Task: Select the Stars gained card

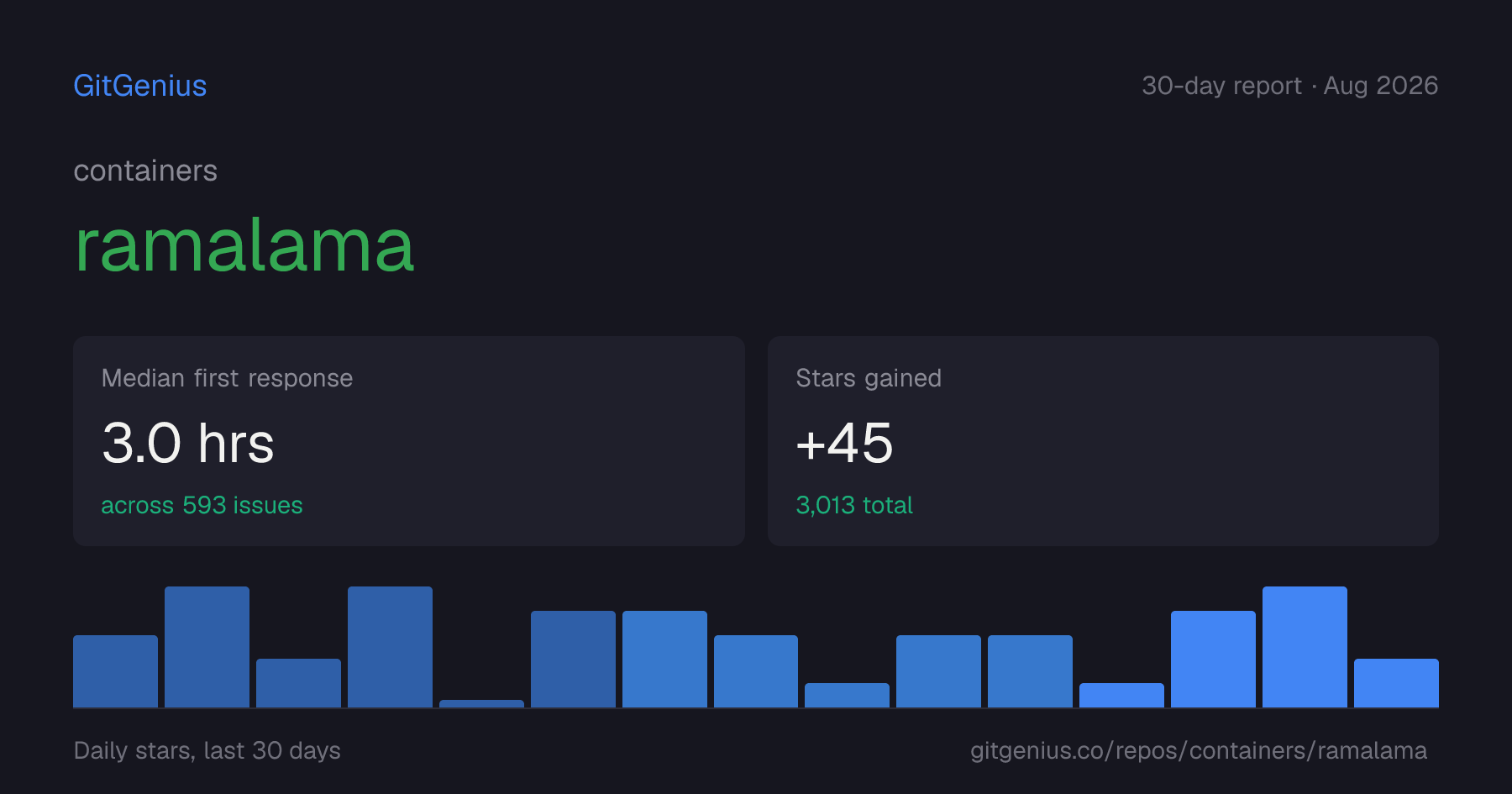Action: click(1103, 441)
